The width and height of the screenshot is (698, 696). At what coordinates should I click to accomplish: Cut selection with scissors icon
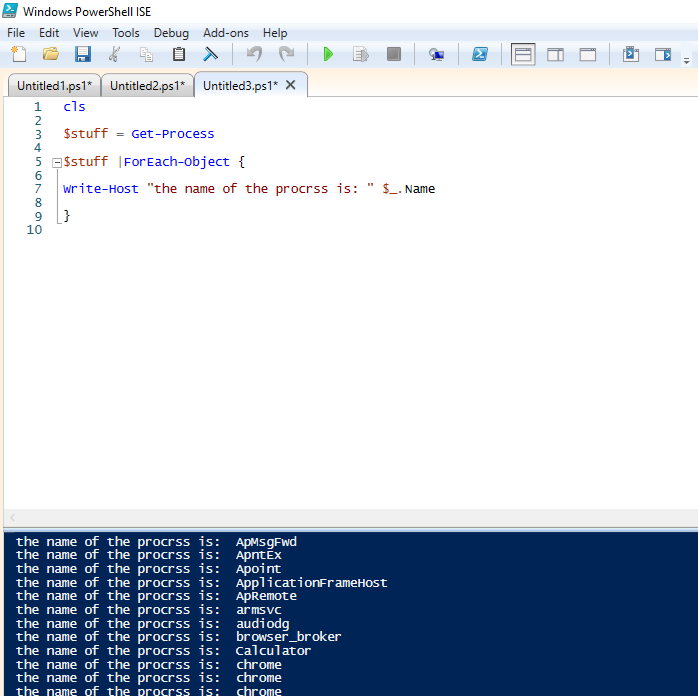[115, 54]
